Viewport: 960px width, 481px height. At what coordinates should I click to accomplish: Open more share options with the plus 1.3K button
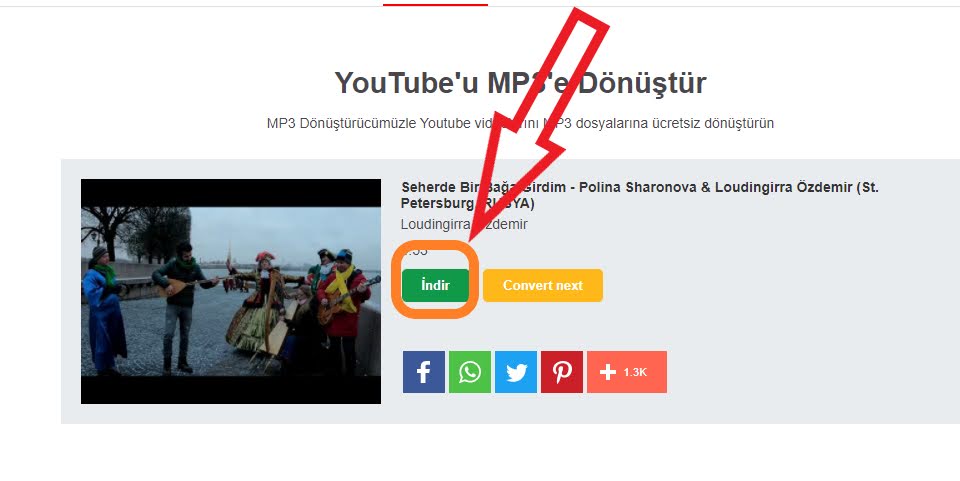pyautogui.click(x=627, y=372)
